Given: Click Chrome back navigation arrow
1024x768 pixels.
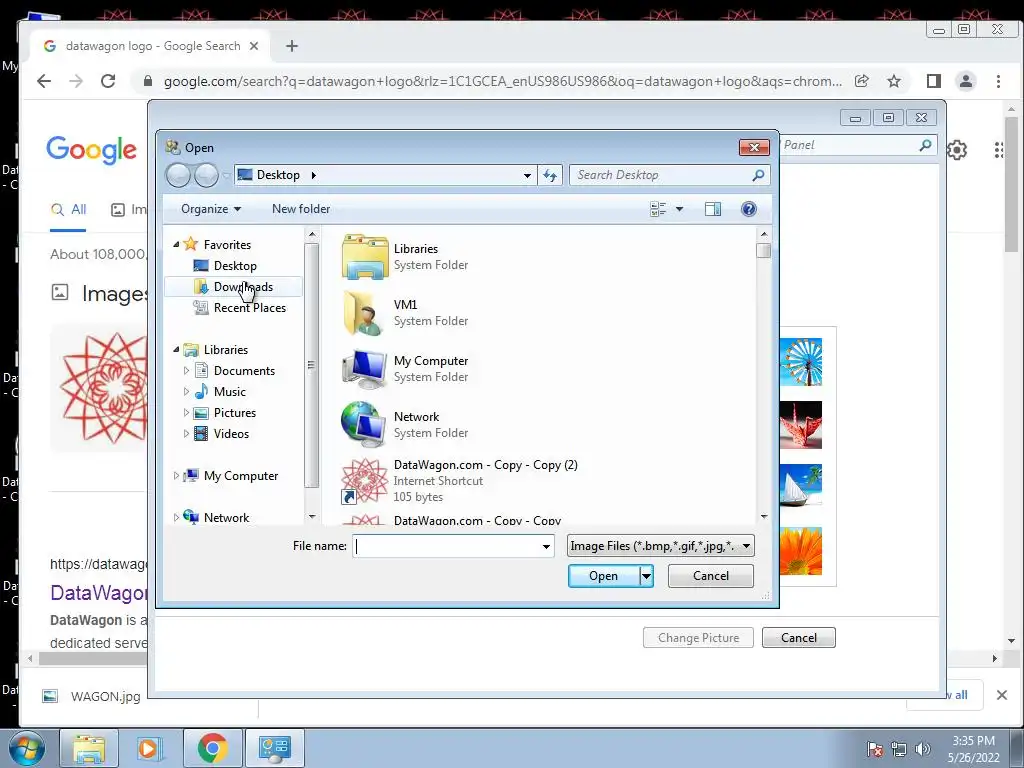Looking at the screenshot, I should (x=44, y=81).
